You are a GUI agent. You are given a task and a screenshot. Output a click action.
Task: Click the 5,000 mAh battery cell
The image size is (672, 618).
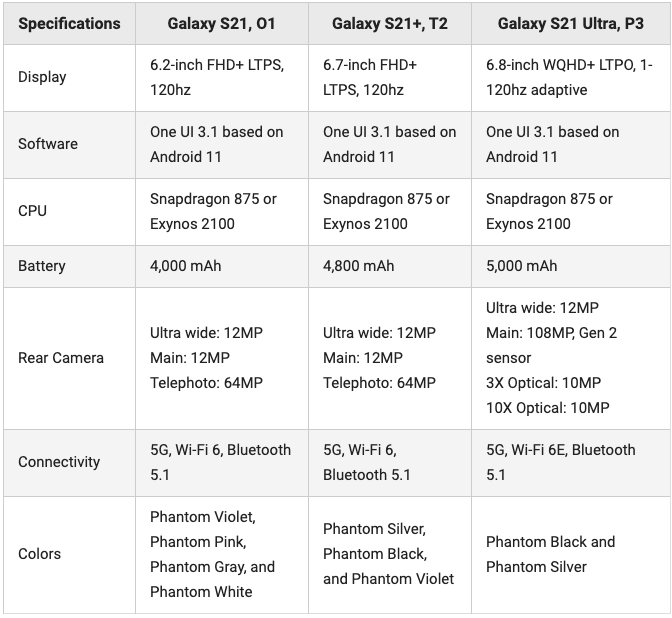pyautogui.click(x=522, y=266)
